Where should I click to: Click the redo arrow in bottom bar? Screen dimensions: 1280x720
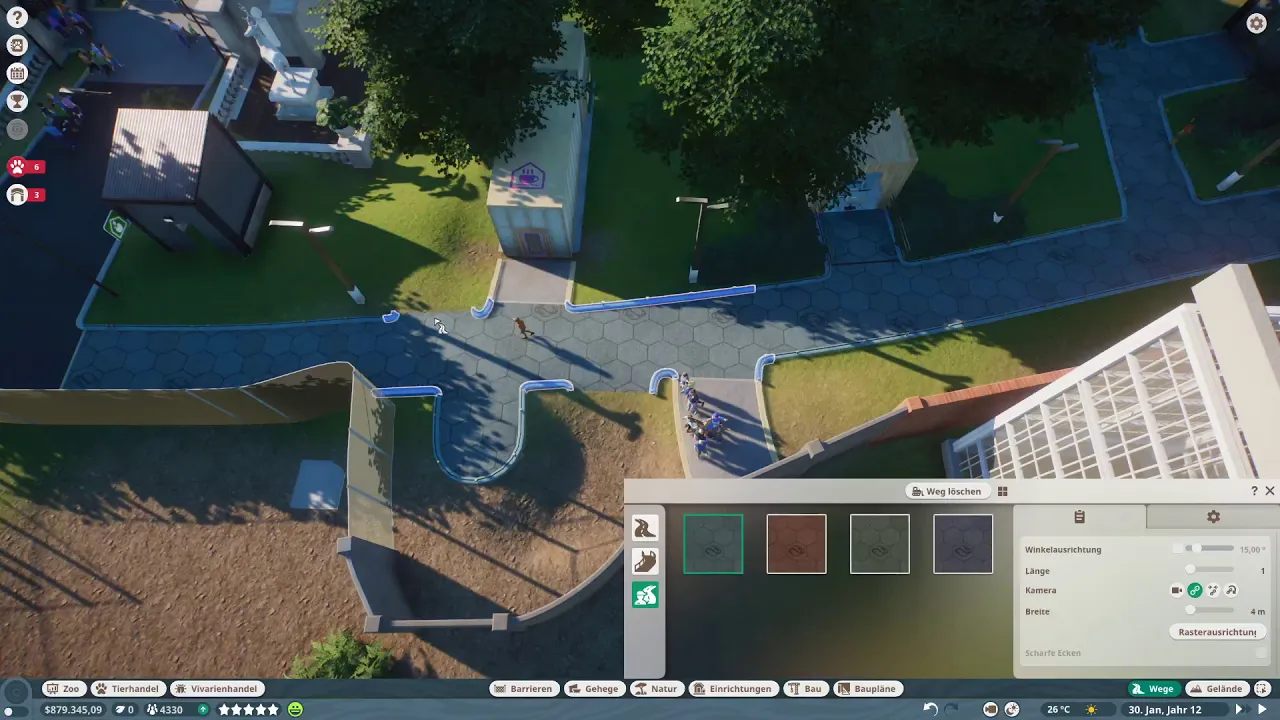pos(951,709)
